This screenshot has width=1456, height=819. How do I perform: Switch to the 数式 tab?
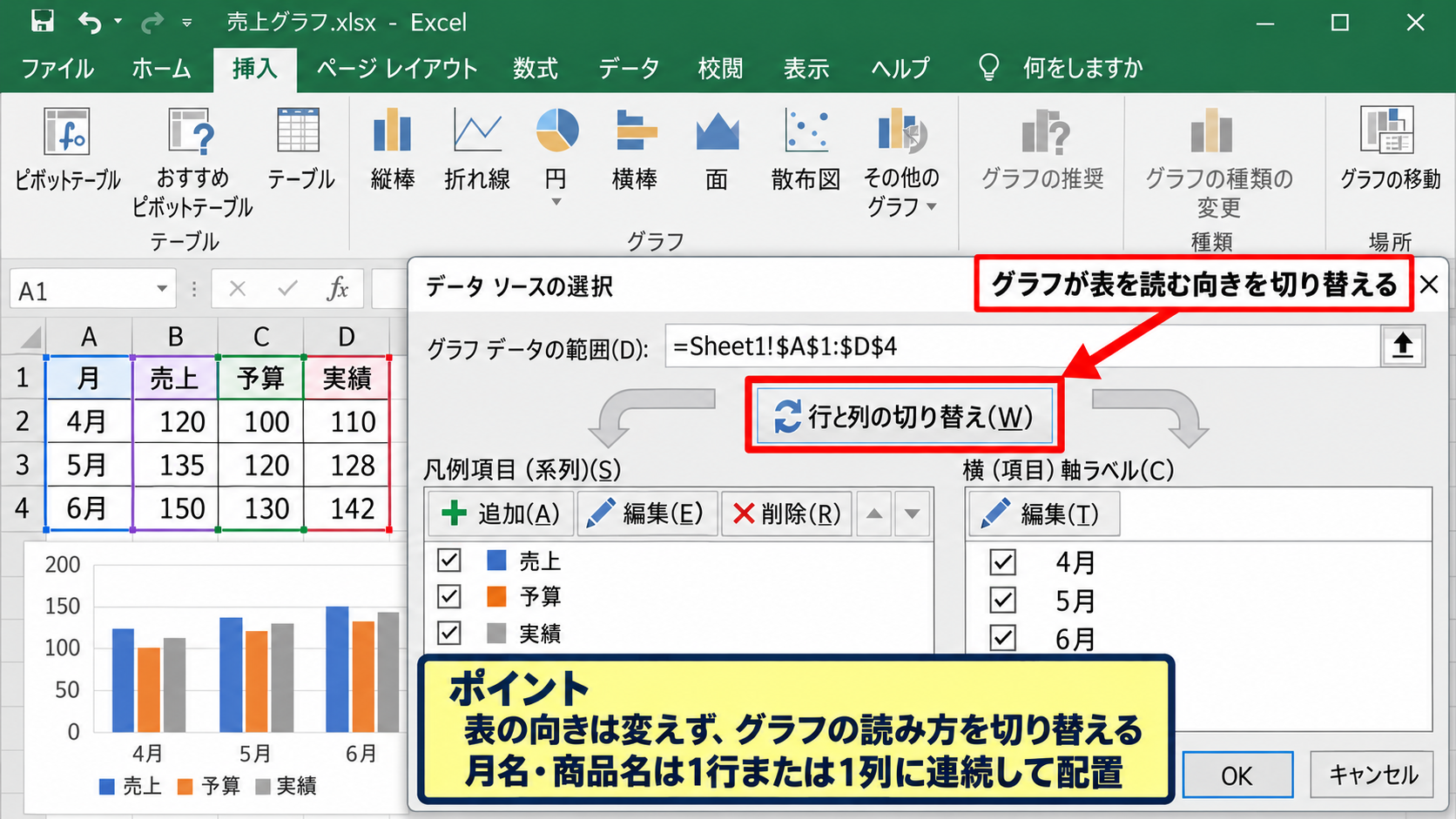(536, 69)
